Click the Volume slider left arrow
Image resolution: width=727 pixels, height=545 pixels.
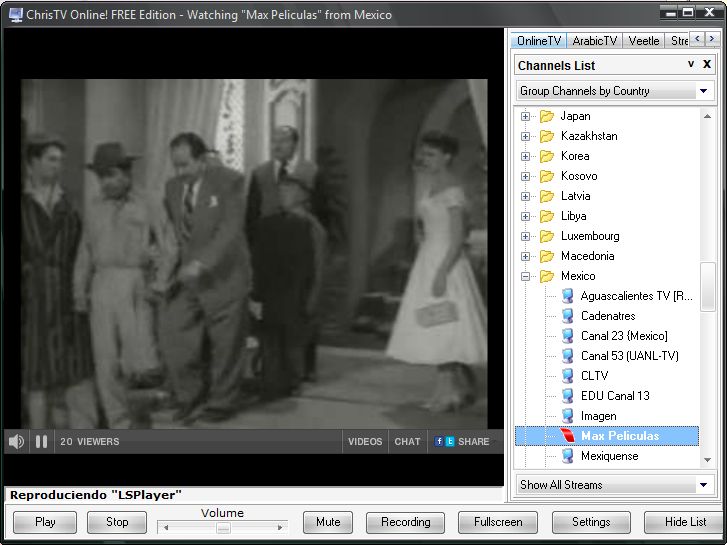[x=166, y=527]
